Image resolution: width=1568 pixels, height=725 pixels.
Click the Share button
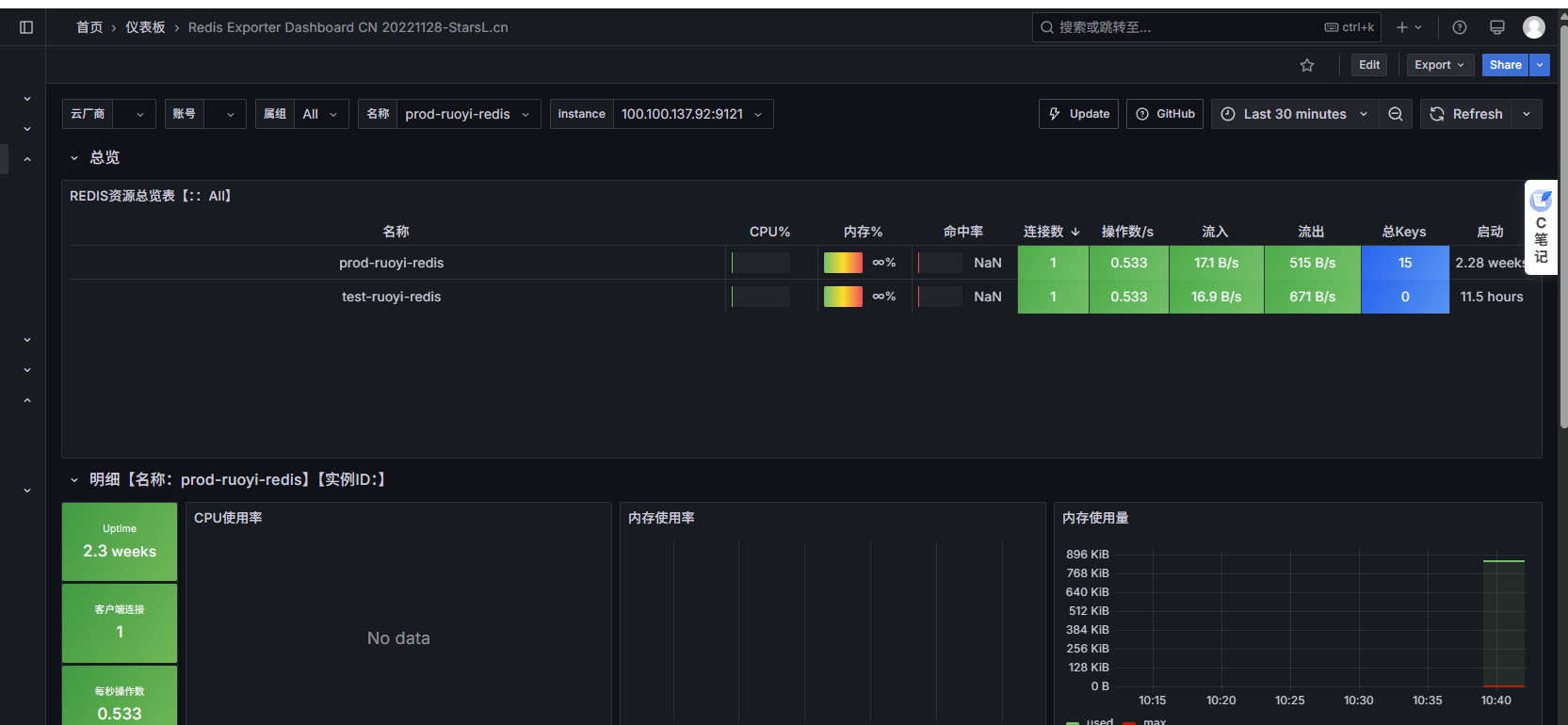pos(1506,65)
